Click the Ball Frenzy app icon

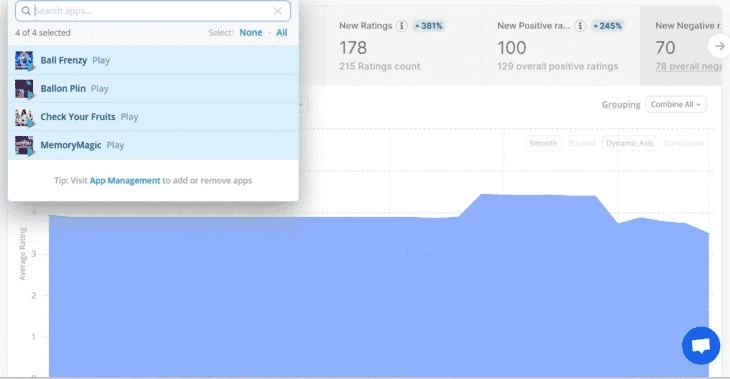point(24,61)
